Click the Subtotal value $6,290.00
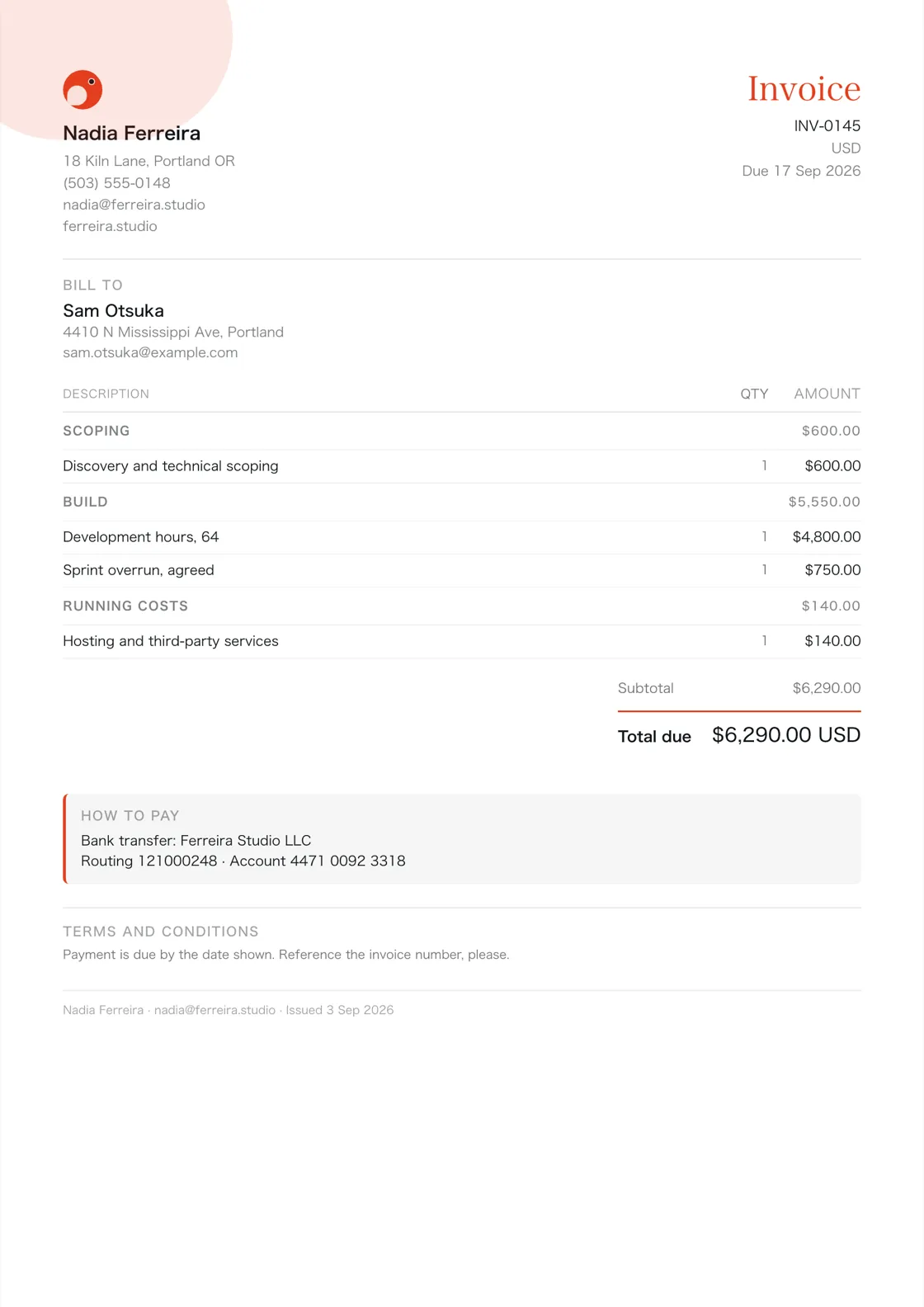 (x=827, y=688)
